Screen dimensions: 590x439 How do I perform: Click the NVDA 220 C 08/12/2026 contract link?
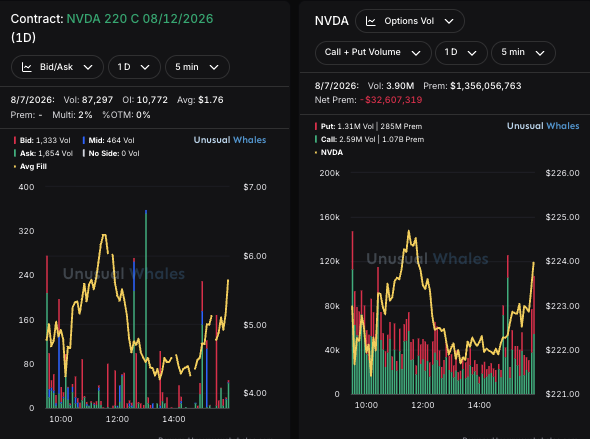[x=140, y=19]
